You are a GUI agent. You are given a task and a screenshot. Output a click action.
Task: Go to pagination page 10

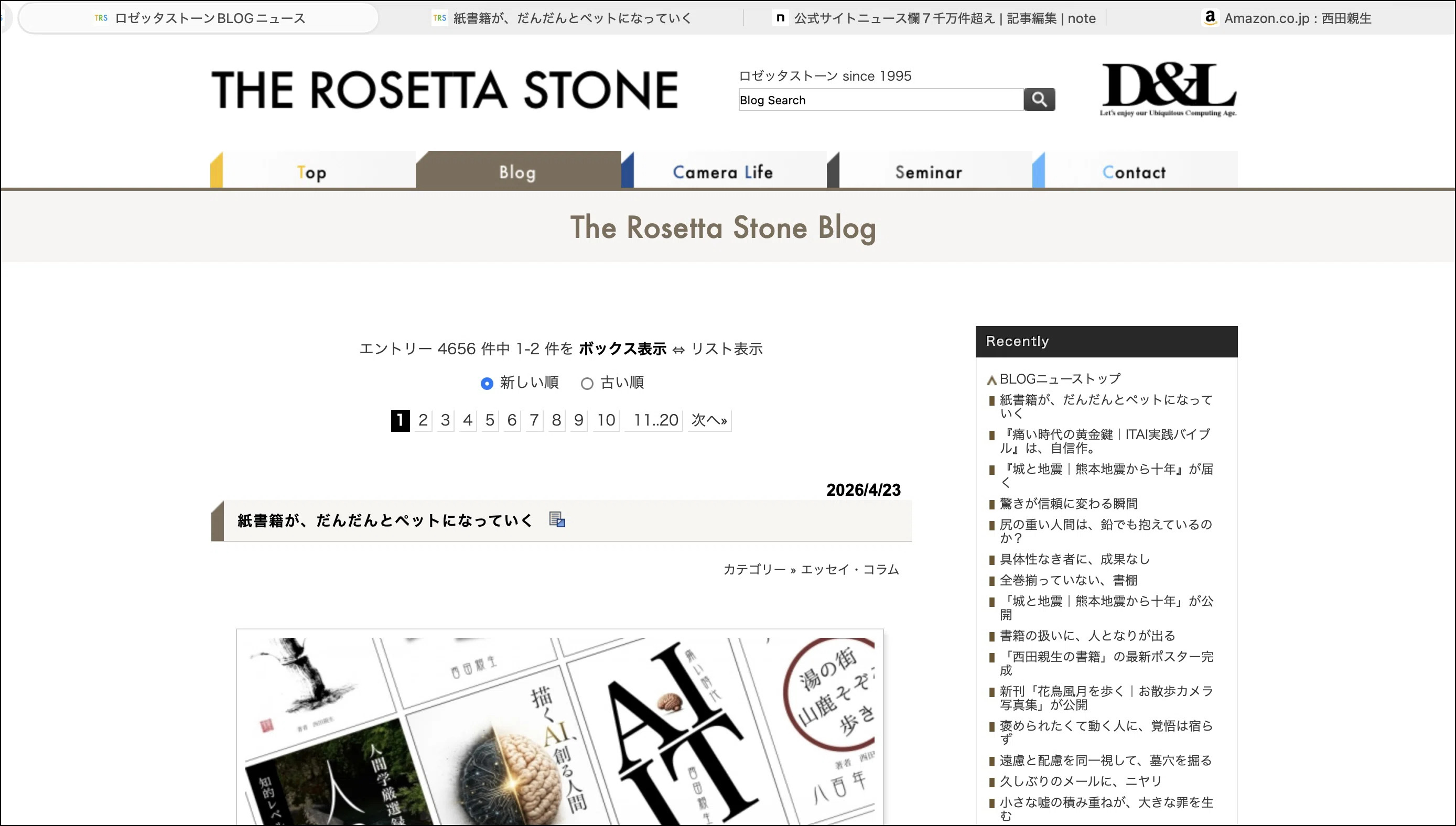[x=606, y=420]
